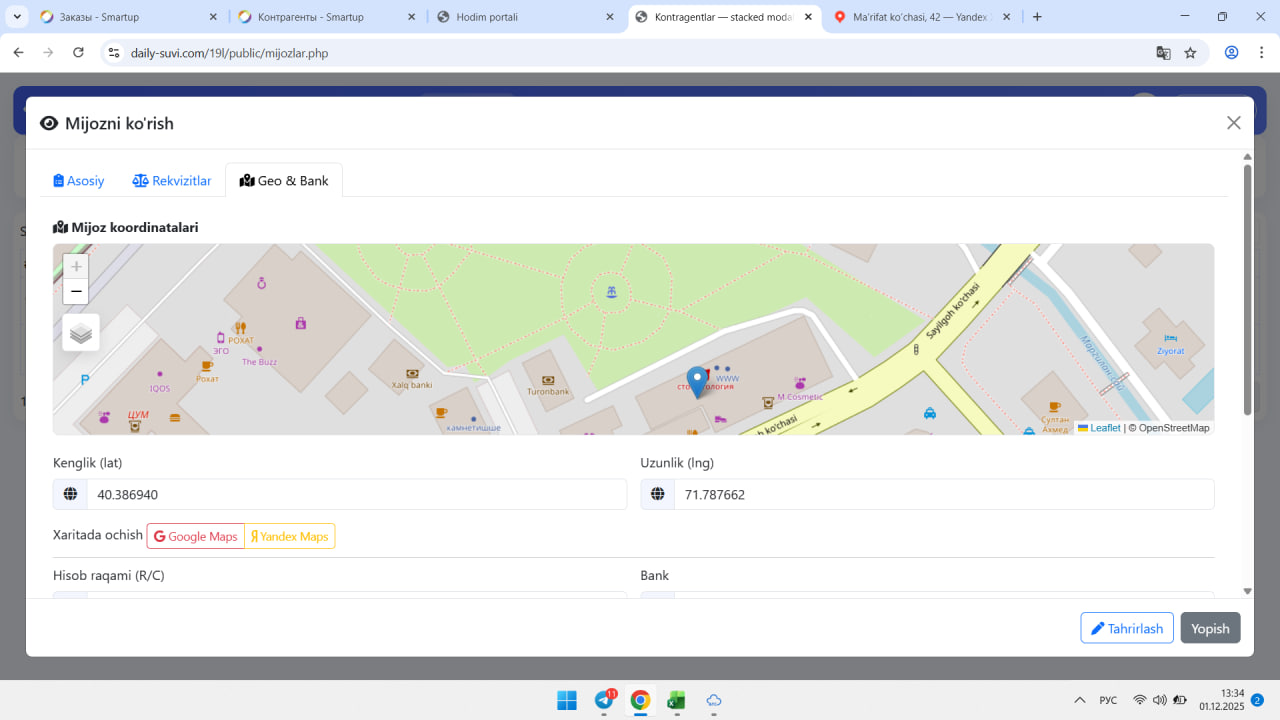Click the Uzunlik longitude input field
Viewport: 1280px width, 720px height.
click(943, 494)
